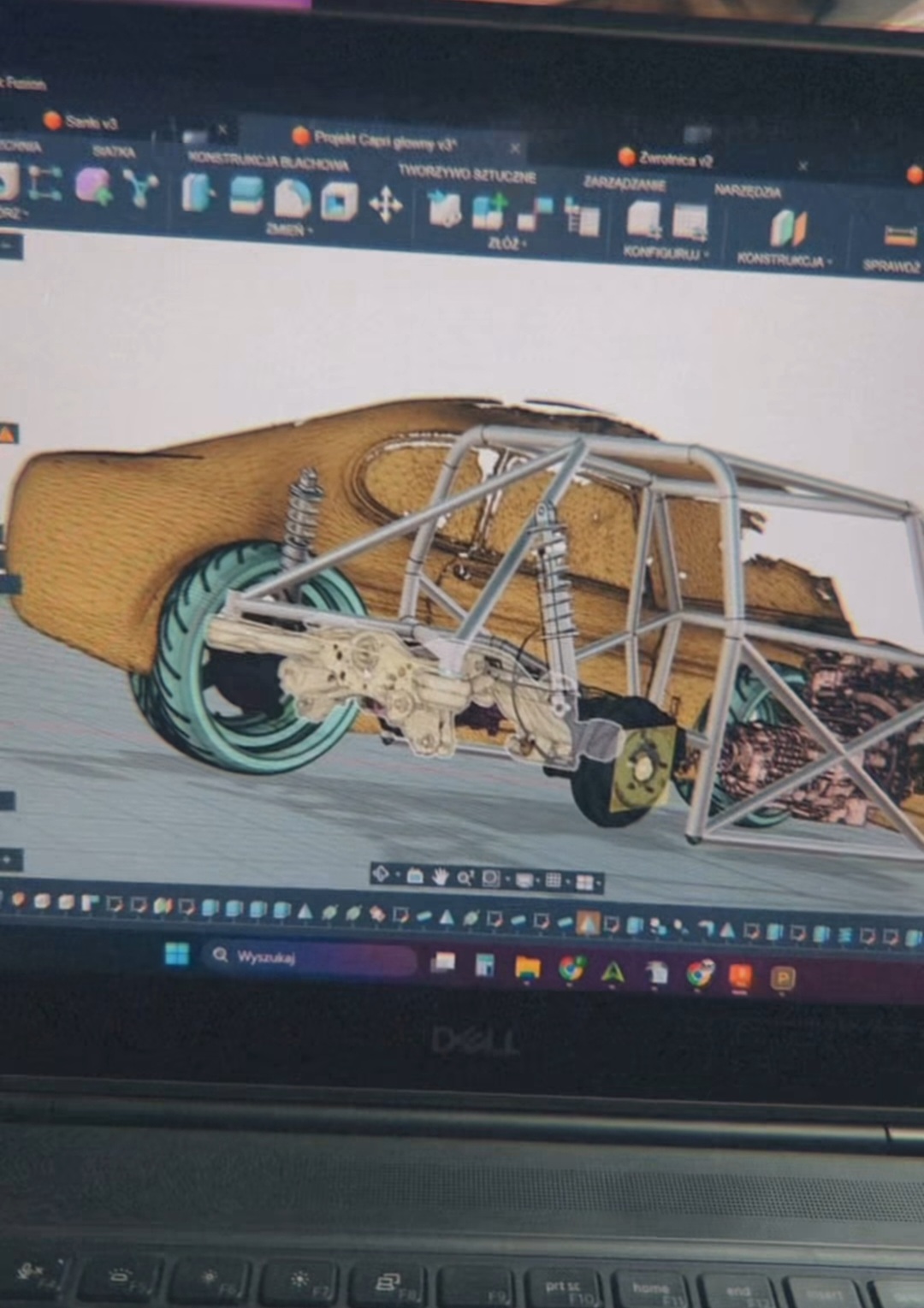Image resolution: width=924 pixels, height=1308 pixels.
Task: Open the Viewports layout icon menu
Action: click(x=585, y=882)
